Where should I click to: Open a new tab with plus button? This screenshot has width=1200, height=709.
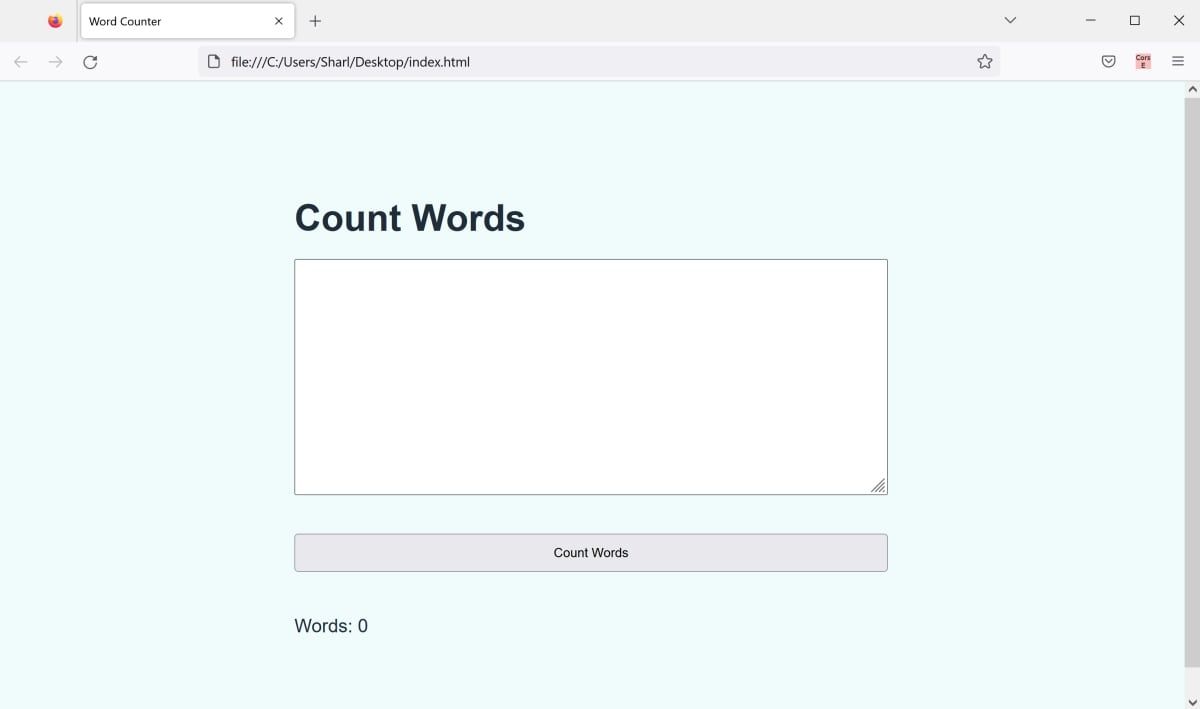pos(315,21)
